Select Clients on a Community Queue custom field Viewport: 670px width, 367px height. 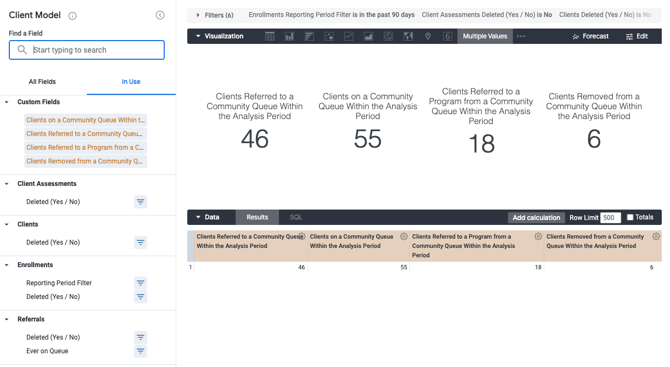coord(85,120)
